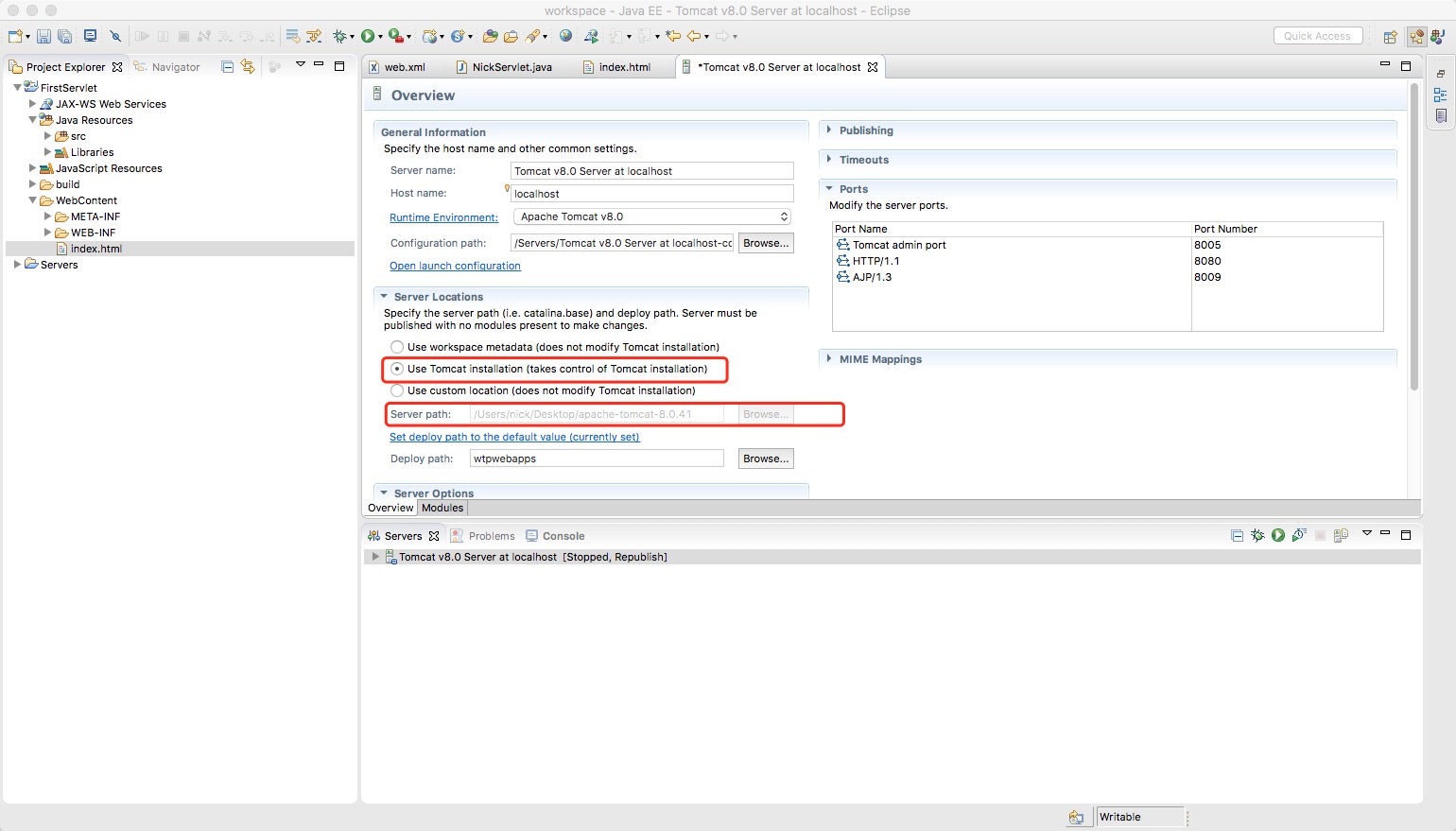Start the server in profile mode icon
The height and width of the screenshot is (831, 1456).
click(1299, 535)
